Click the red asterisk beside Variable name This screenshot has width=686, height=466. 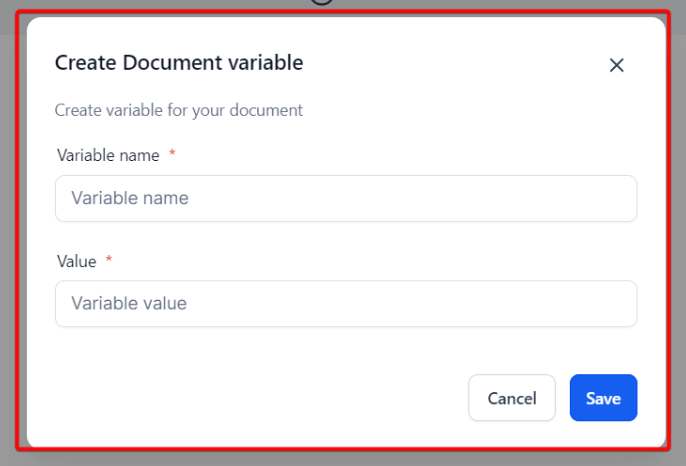pyautogui.click(x=172, y=153)
